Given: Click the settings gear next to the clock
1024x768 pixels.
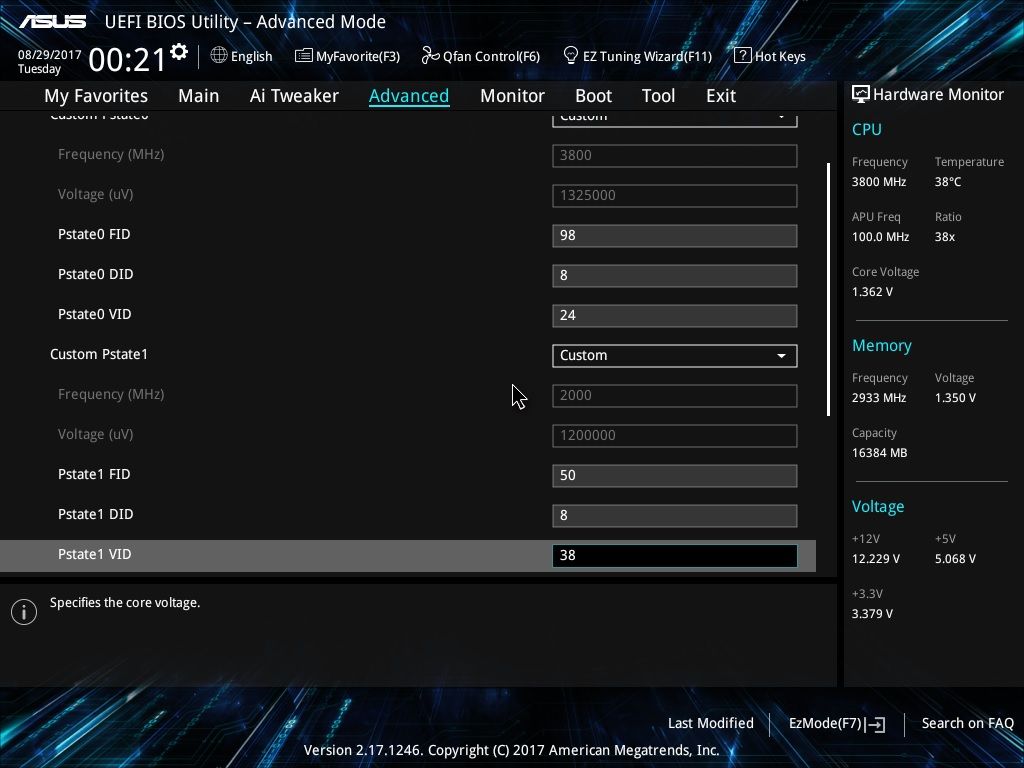Looking at the screenshot, I should click(x=179, y=52).
